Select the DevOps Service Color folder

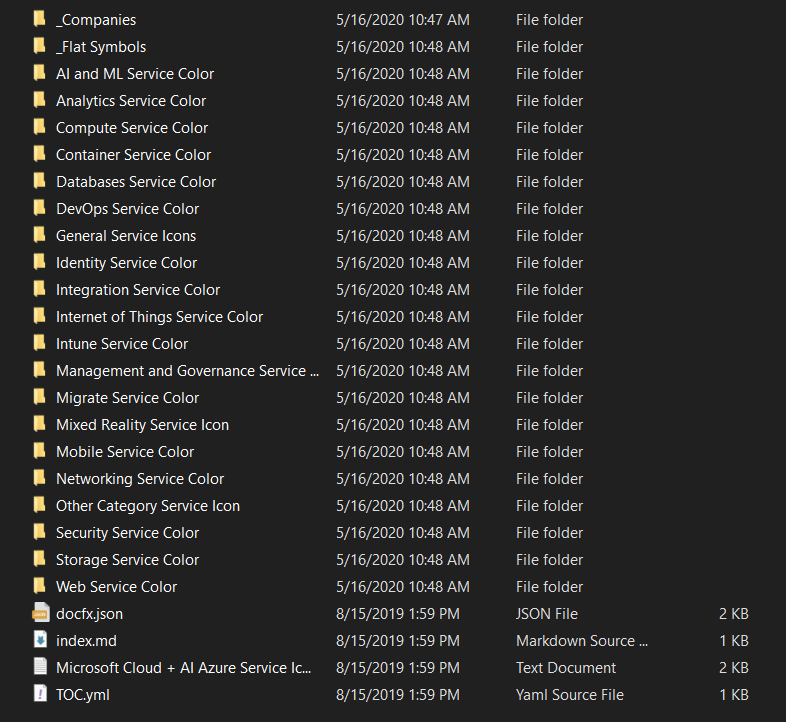[127, 209]
